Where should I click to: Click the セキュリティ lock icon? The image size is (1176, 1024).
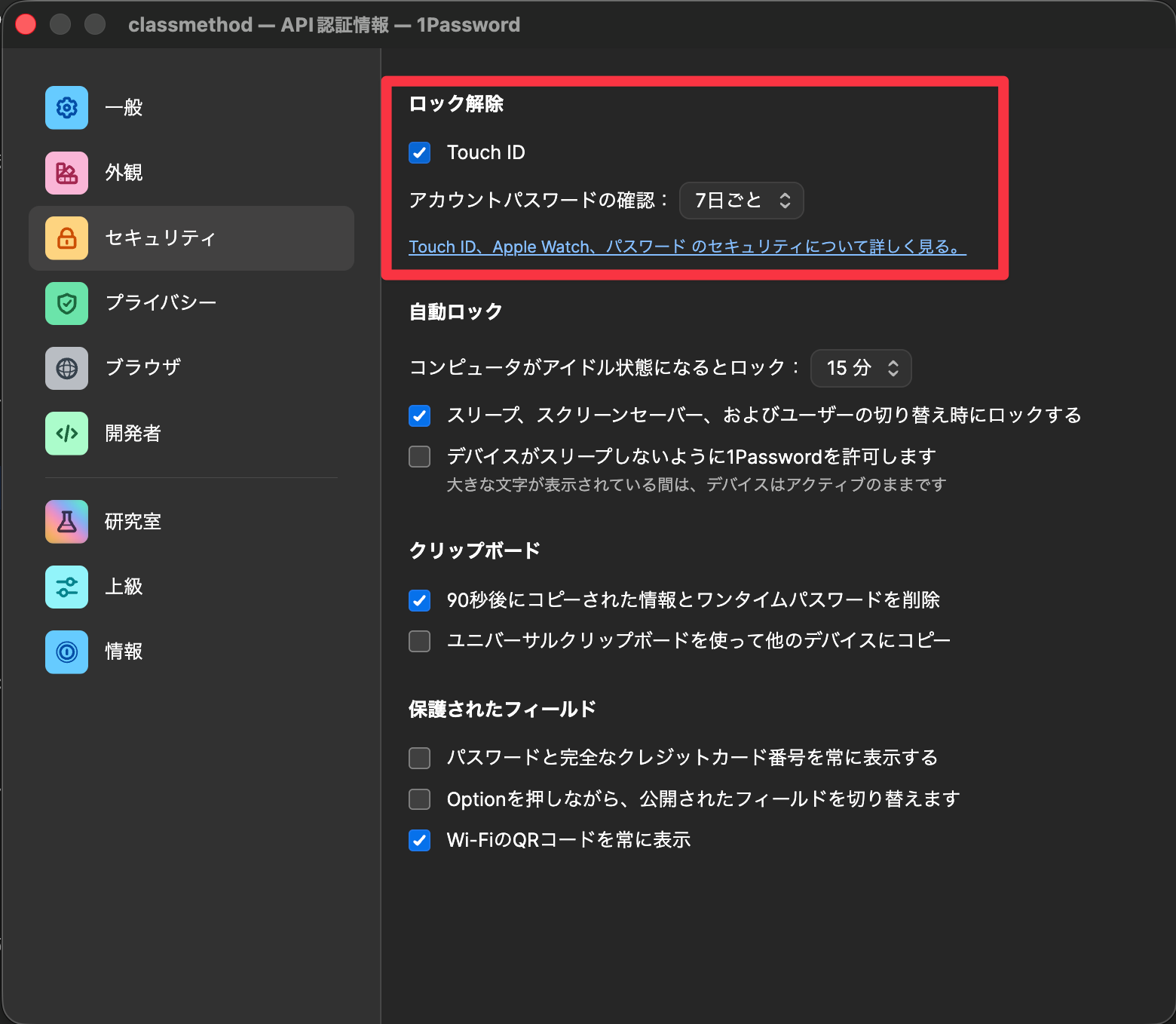[66, 238]
